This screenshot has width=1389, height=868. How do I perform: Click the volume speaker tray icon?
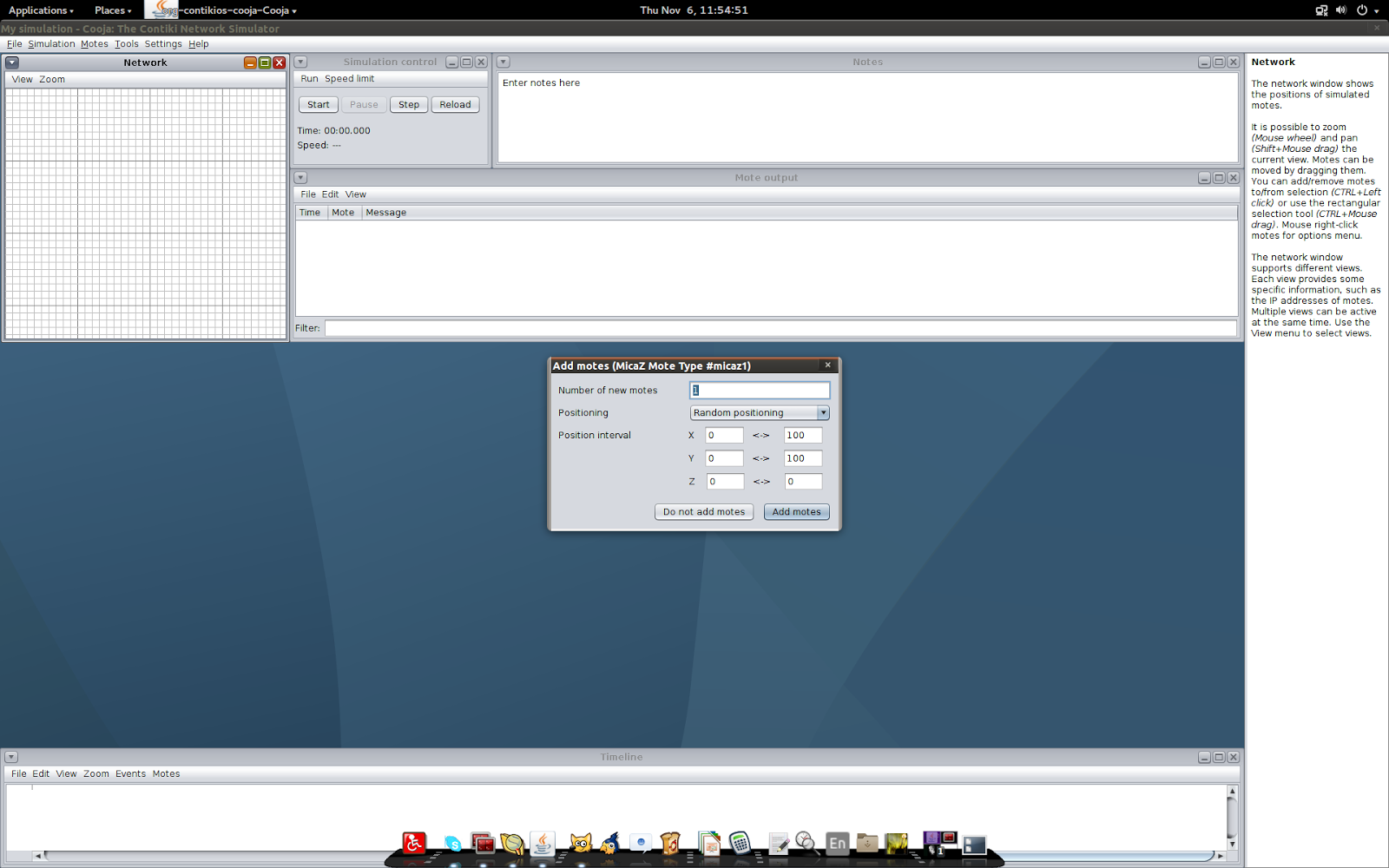click(1341, 10)
